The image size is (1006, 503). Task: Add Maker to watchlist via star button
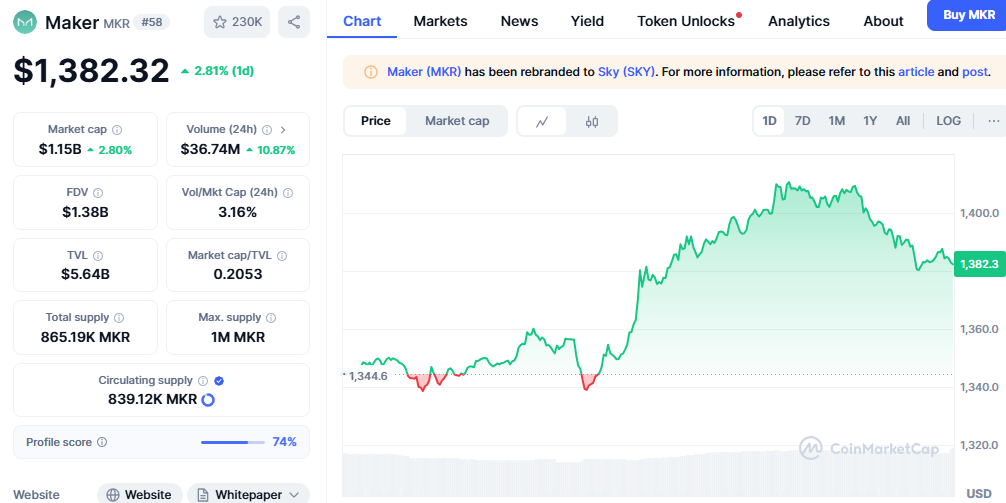coord(237,21)
